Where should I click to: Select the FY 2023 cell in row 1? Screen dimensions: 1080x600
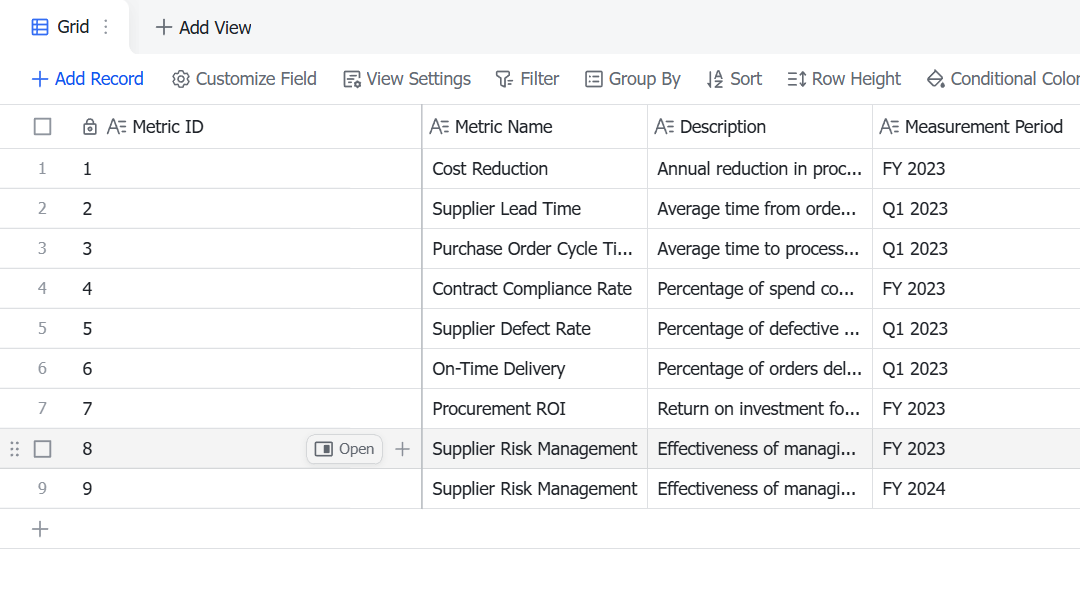tap(976, 169)
